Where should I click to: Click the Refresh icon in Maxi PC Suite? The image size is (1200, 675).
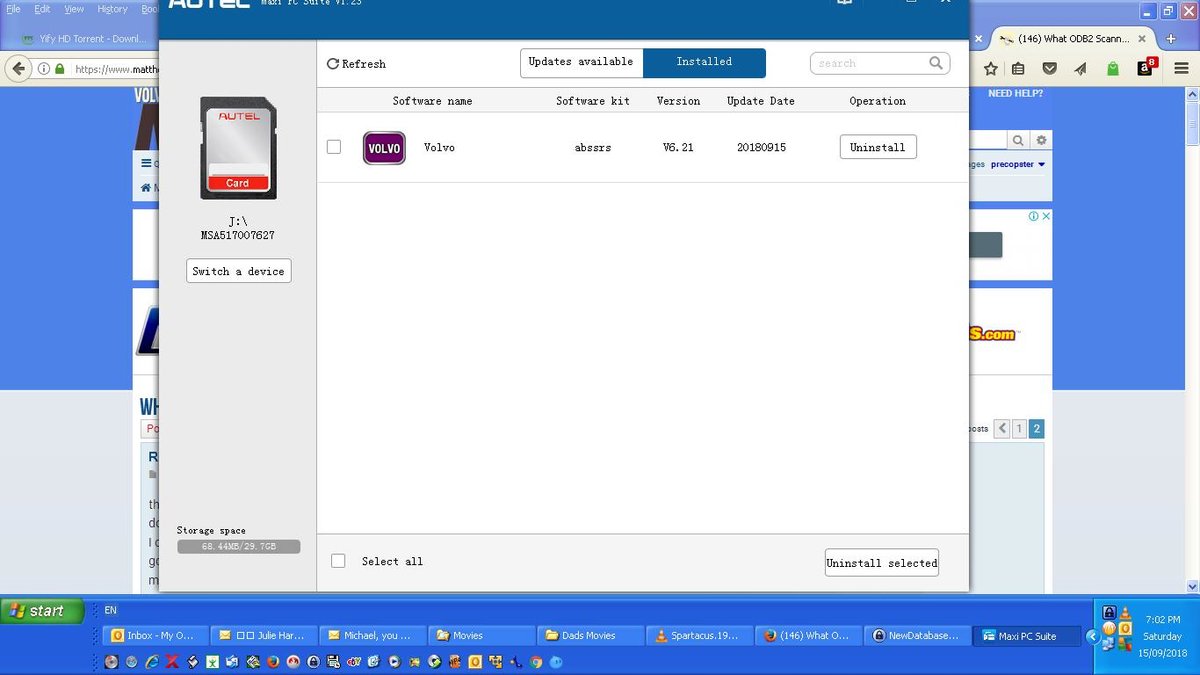tap(333, 64)
